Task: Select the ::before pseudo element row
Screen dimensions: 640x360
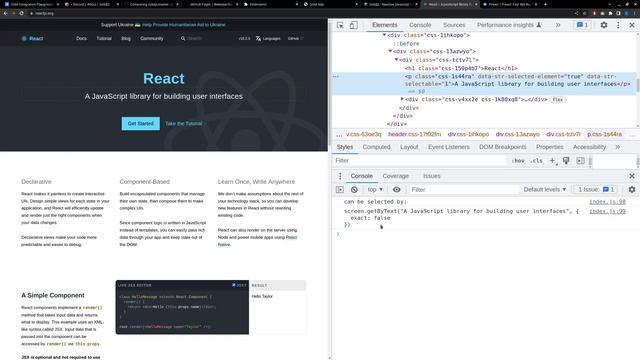Action: pos(406,43)
